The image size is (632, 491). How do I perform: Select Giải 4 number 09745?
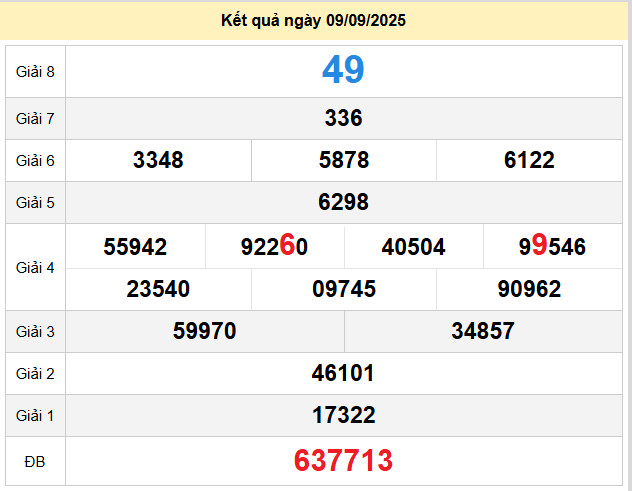[x=344, y=289]
